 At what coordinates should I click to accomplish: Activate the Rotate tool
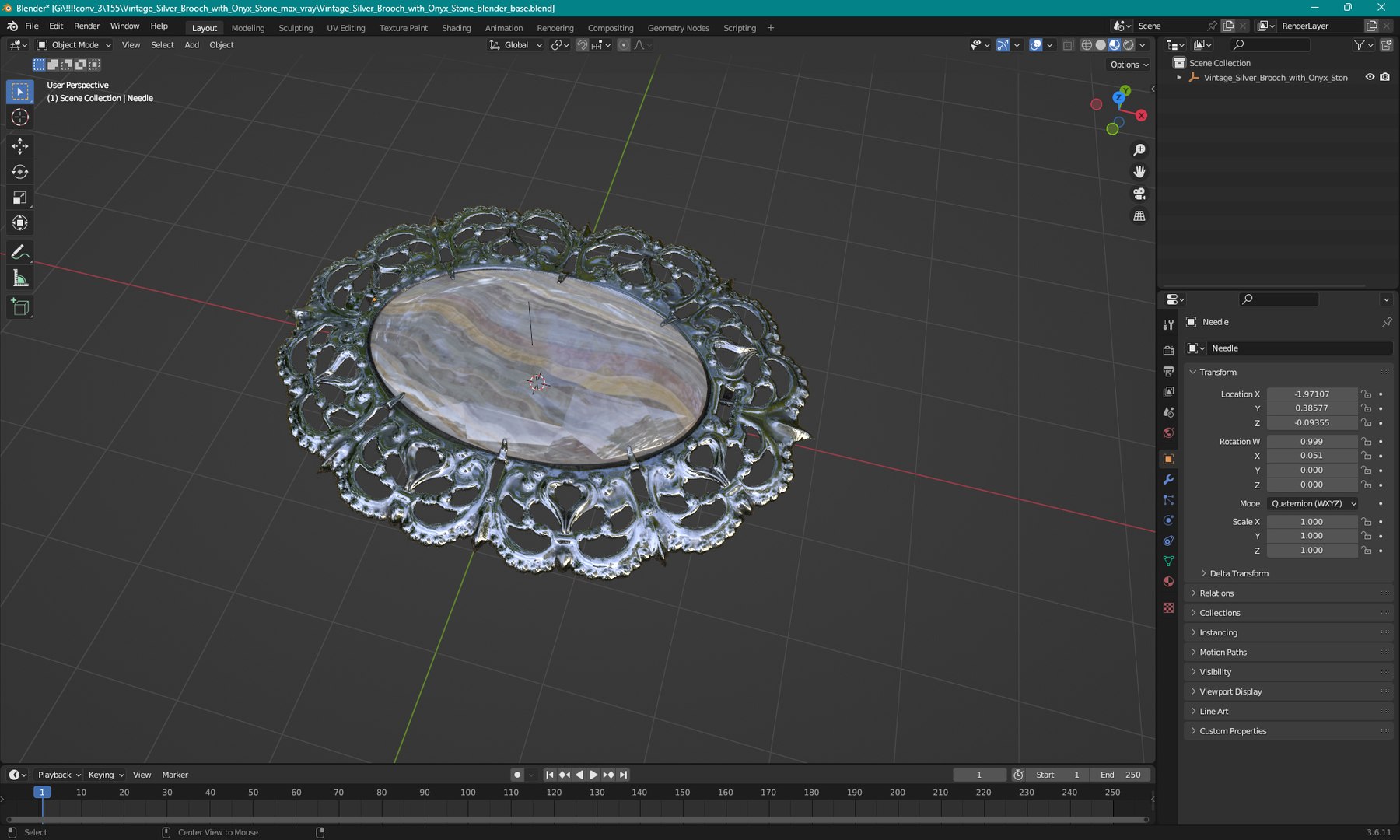[20, 172]
